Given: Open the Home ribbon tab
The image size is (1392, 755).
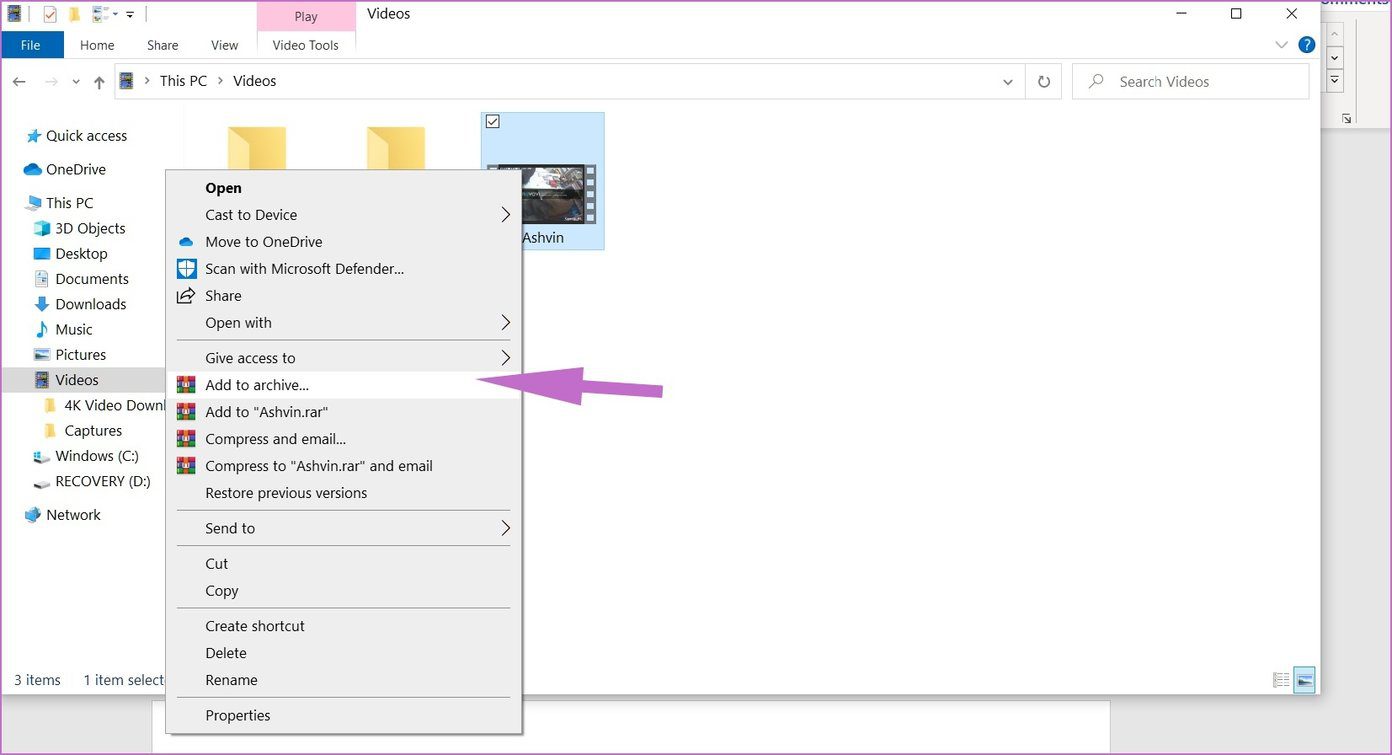Looking at the screenshot, I should pos(97,45).
